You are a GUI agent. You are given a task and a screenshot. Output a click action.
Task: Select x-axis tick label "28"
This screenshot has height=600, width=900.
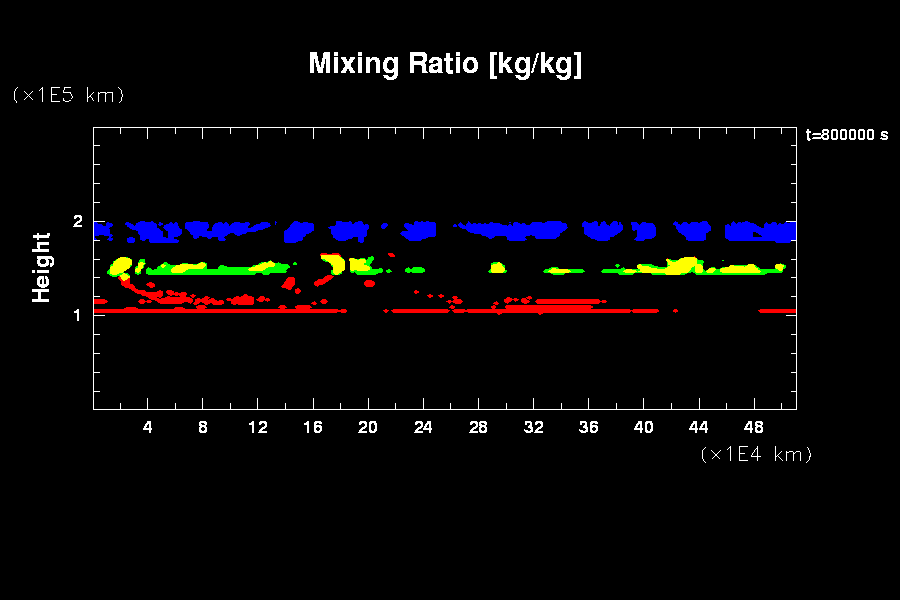[x=478, y=427]
